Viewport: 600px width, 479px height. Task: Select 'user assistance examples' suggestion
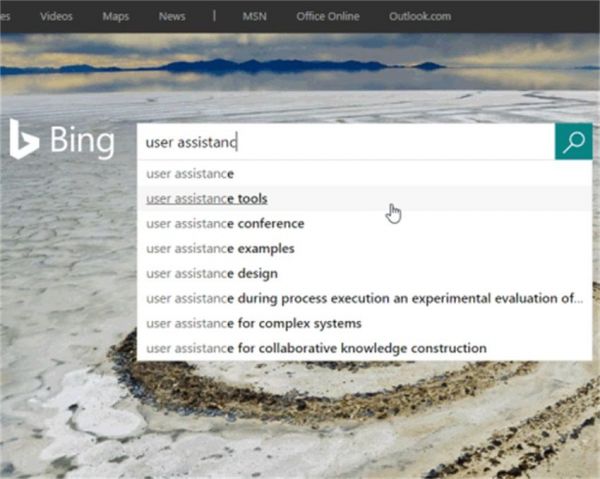tap(220, 249)
